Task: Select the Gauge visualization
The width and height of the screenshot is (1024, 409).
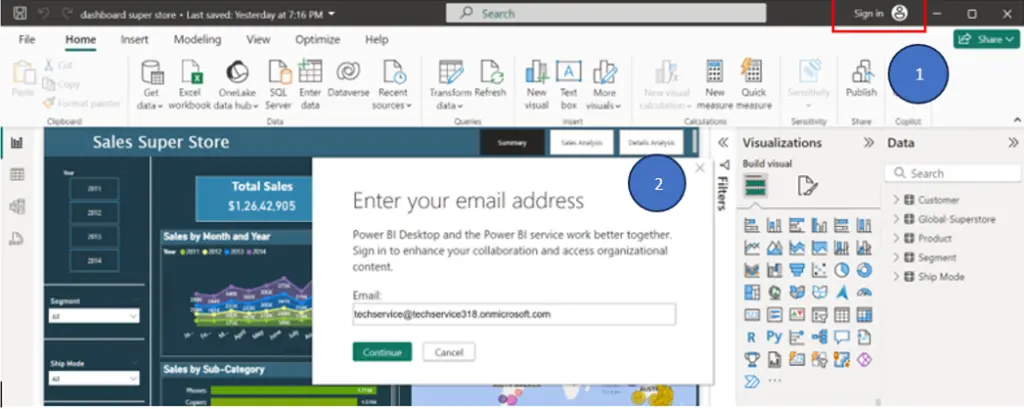Action: pos(864,292)
